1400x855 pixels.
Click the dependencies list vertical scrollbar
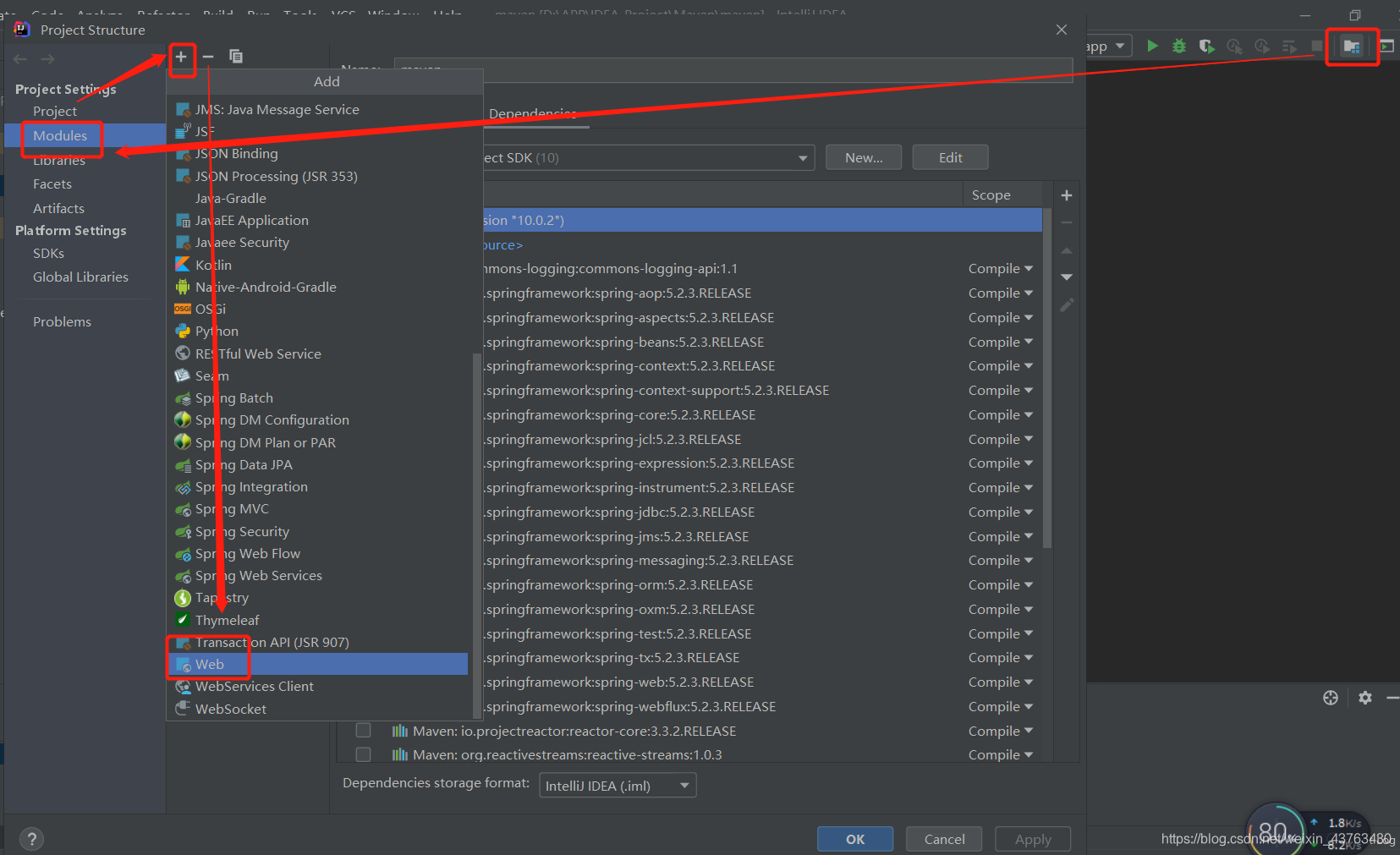(1047, 378)
